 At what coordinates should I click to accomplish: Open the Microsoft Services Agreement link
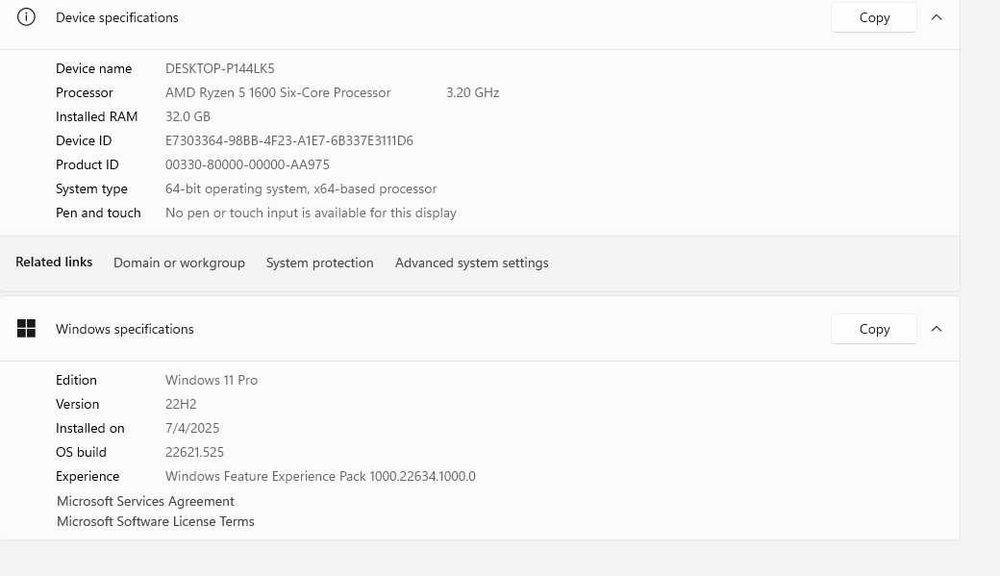(x=145, y=501)
